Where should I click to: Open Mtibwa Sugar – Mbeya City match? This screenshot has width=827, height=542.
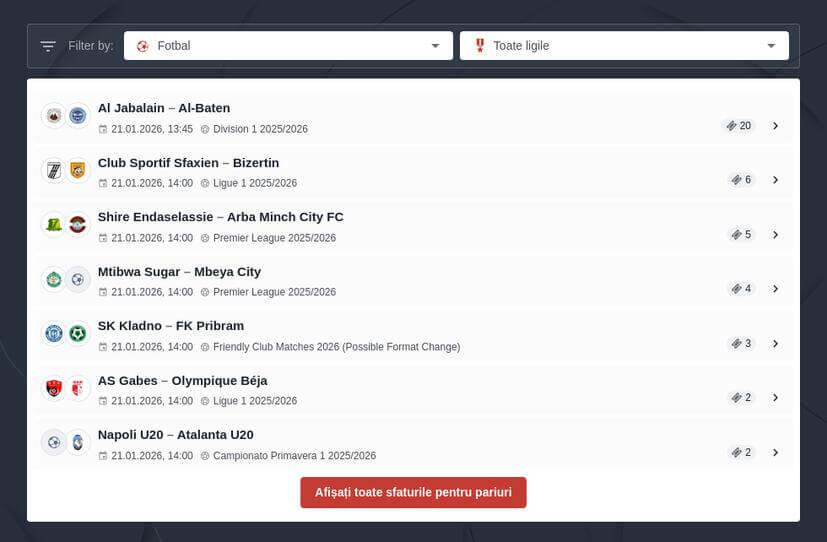[179, 272]
